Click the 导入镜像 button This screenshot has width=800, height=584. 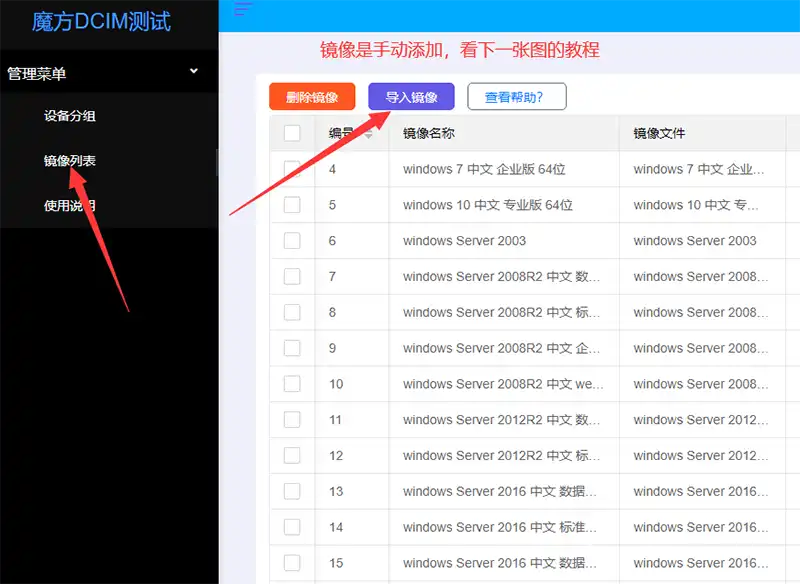411,96
